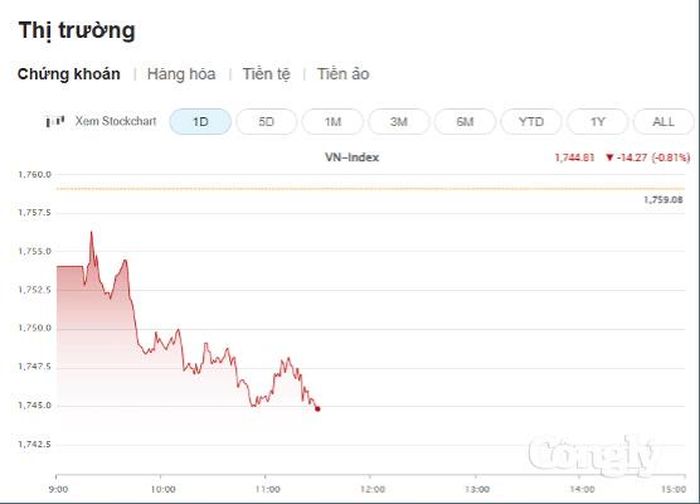Click the red last-price dot on chart
This screenshot has width=700, height=504.
(x=317, y=408)
